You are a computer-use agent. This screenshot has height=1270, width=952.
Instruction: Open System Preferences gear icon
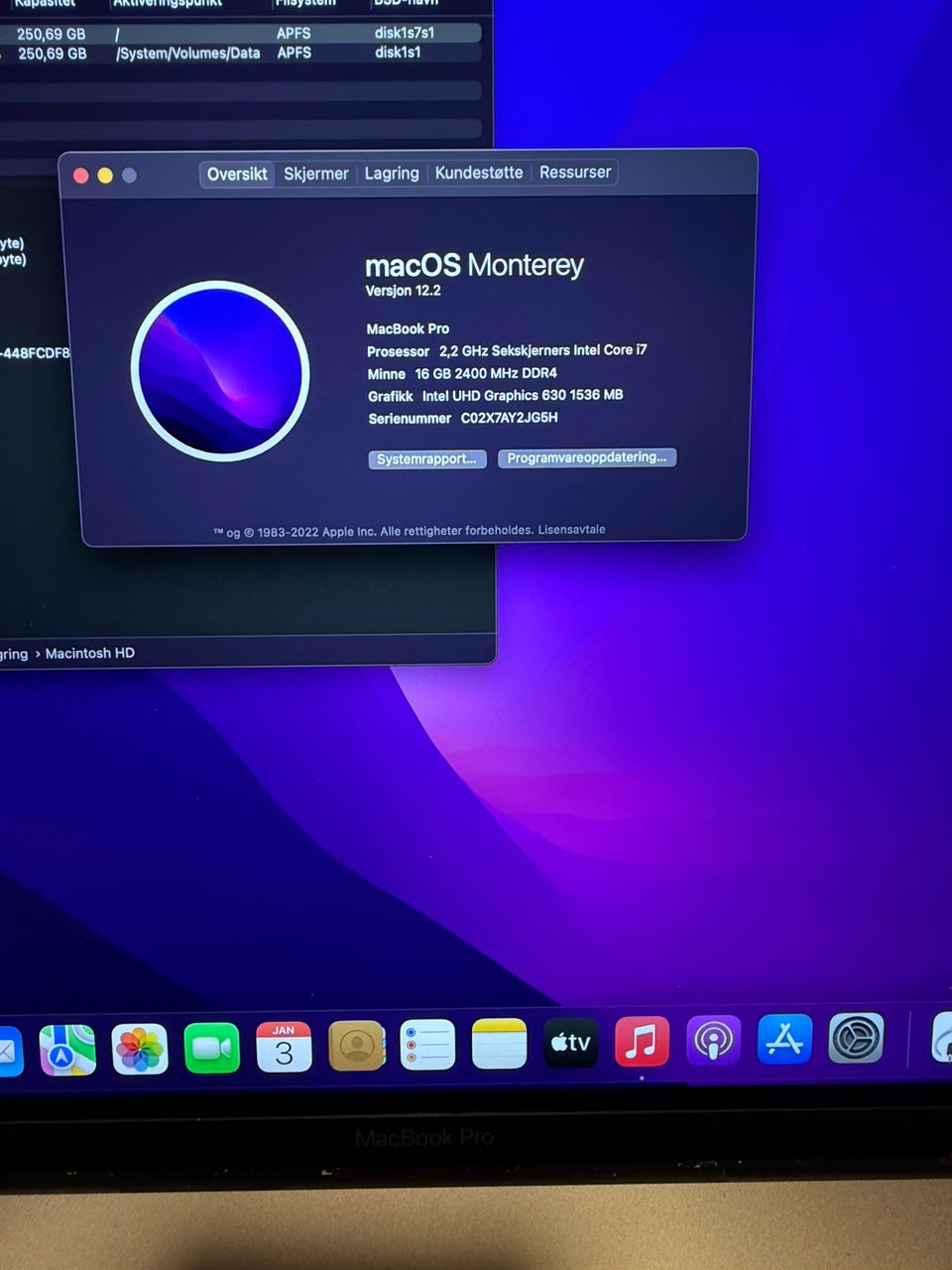(856, 1038)
